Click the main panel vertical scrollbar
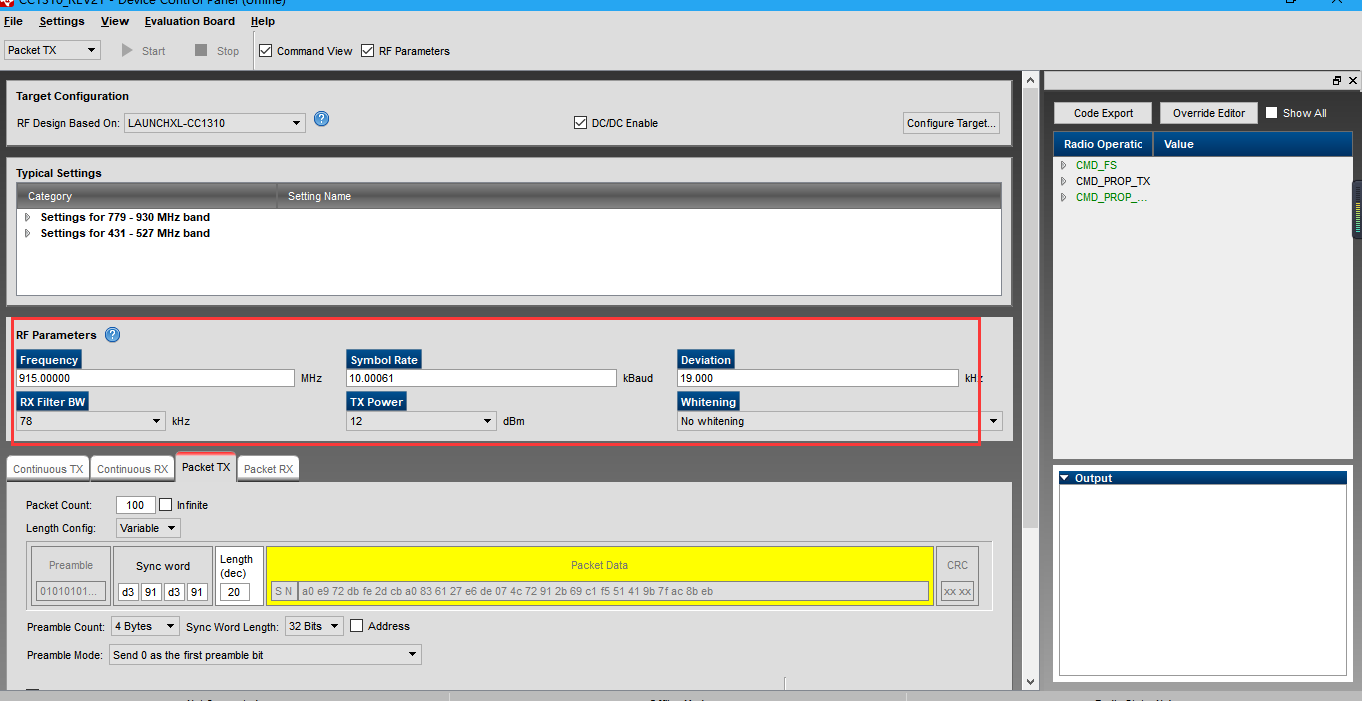This screenshot has height=701, width=1362. pos(1031,300)
